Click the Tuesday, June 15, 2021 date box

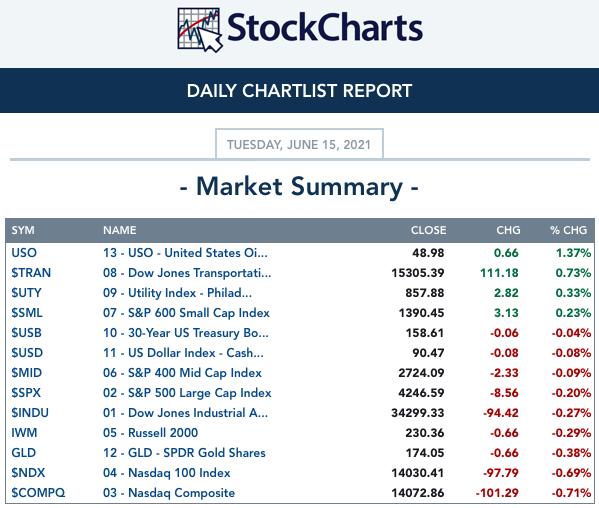tap(299, 144)
